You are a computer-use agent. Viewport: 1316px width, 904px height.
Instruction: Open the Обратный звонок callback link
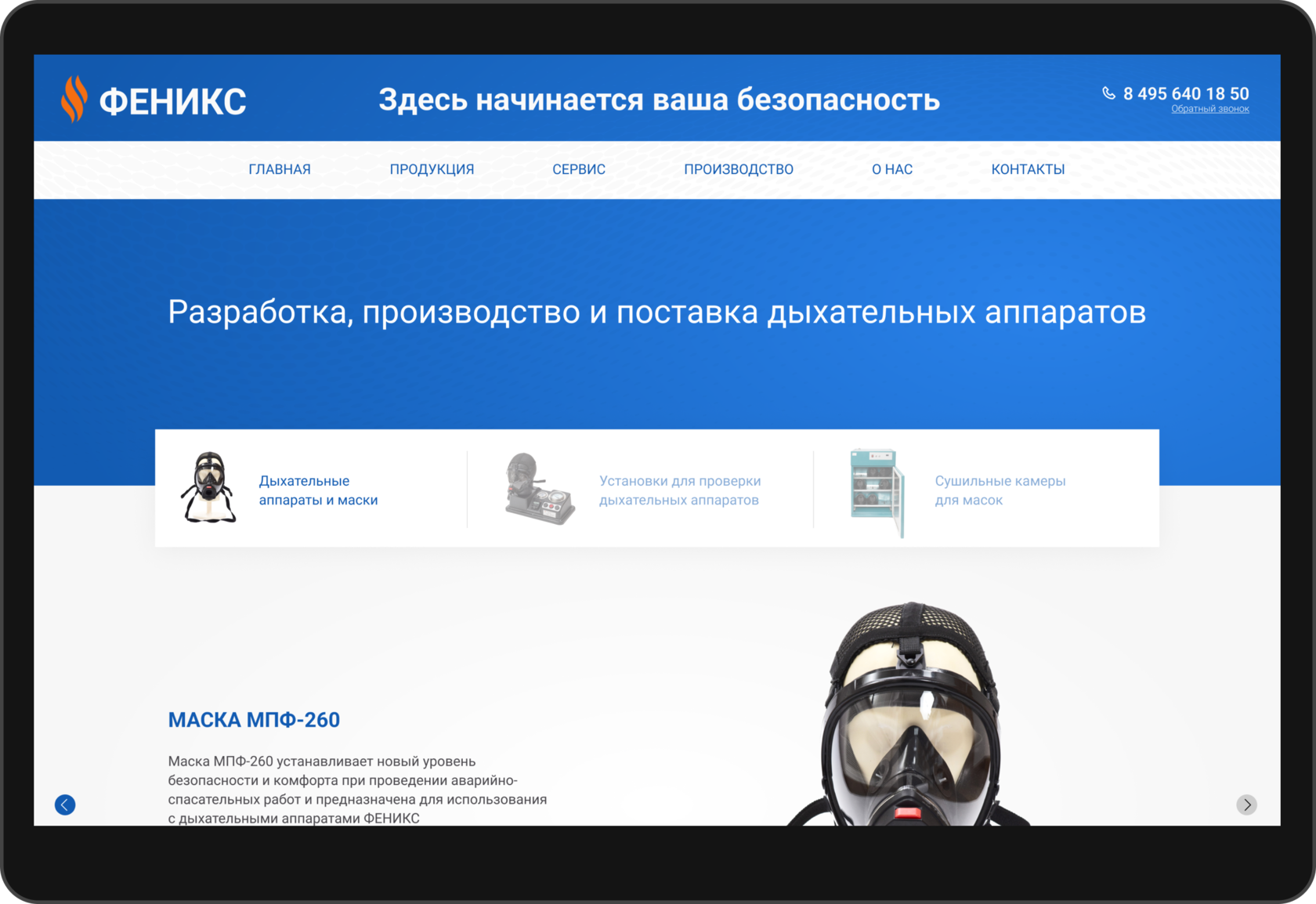1210,109
